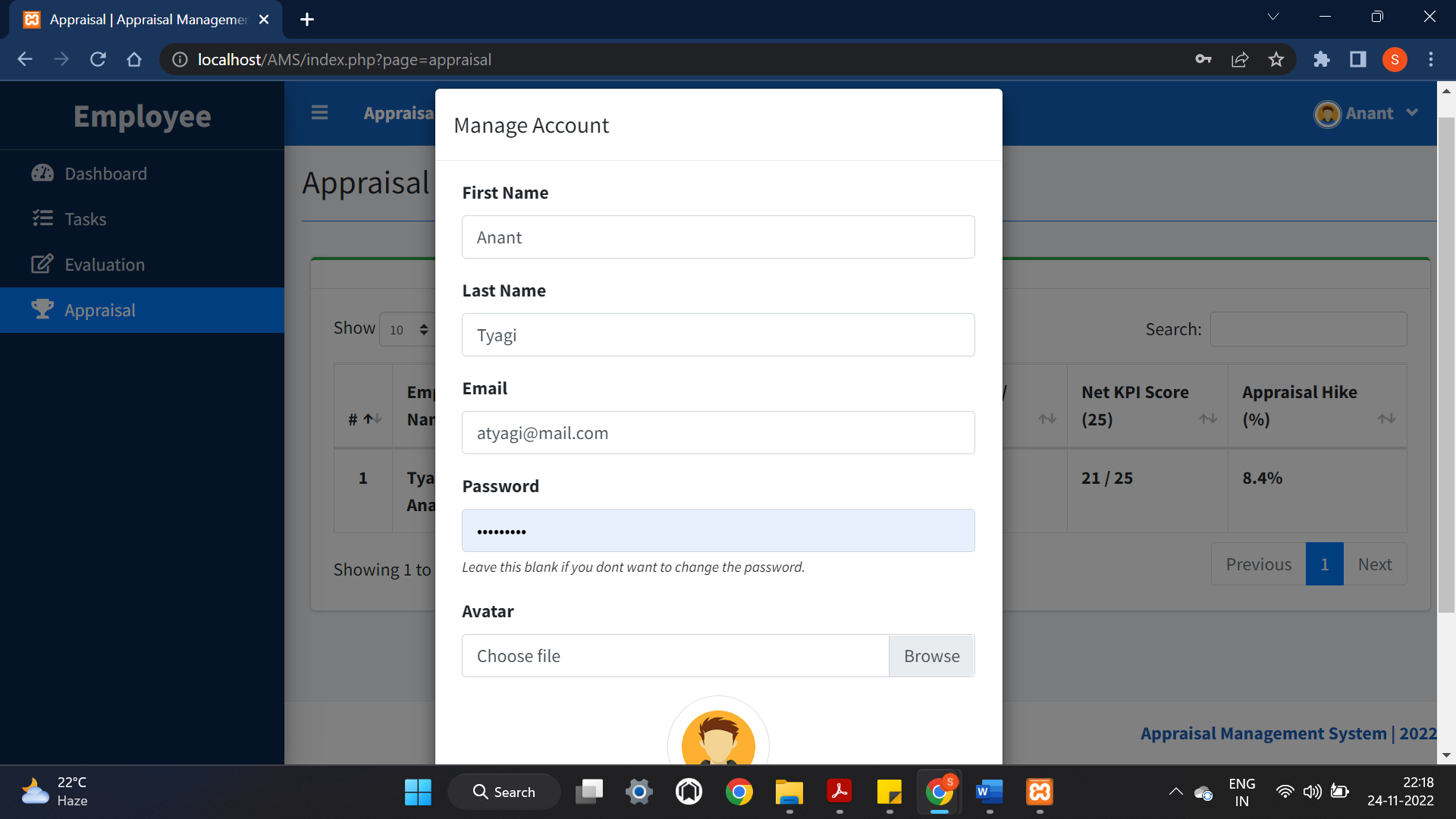
Task: Toggle sorting on Appraisal Hike column
Action: point(1388,419)
